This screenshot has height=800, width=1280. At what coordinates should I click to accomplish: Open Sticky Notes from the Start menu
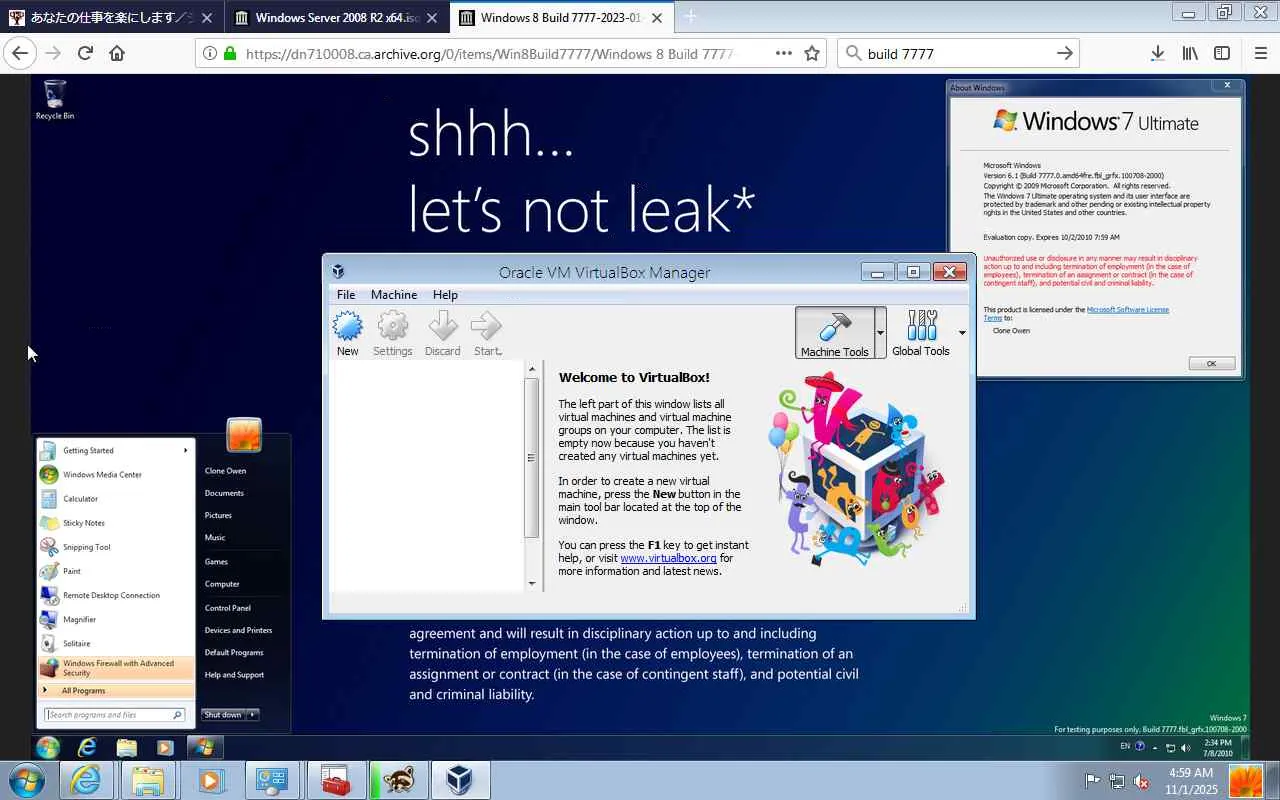pyautogui.click(x=116, y=523)
